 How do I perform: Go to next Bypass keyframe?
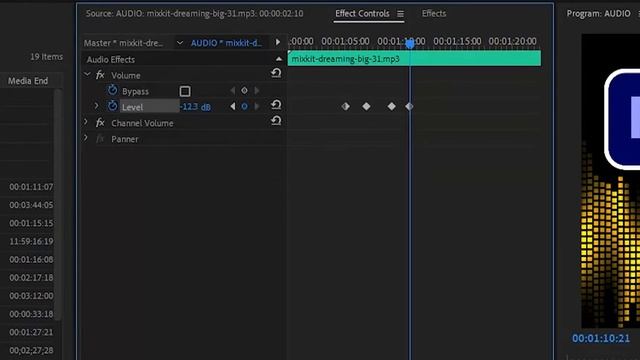point(257,91)
